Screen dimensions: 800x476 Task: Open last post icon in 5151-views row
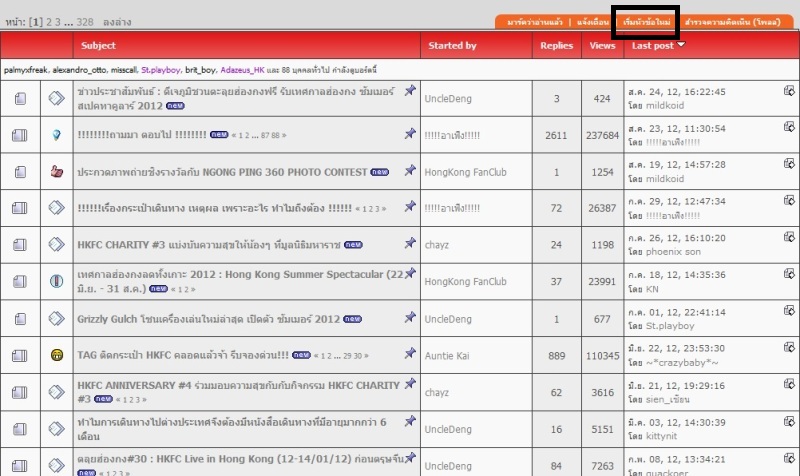(789, 421)
